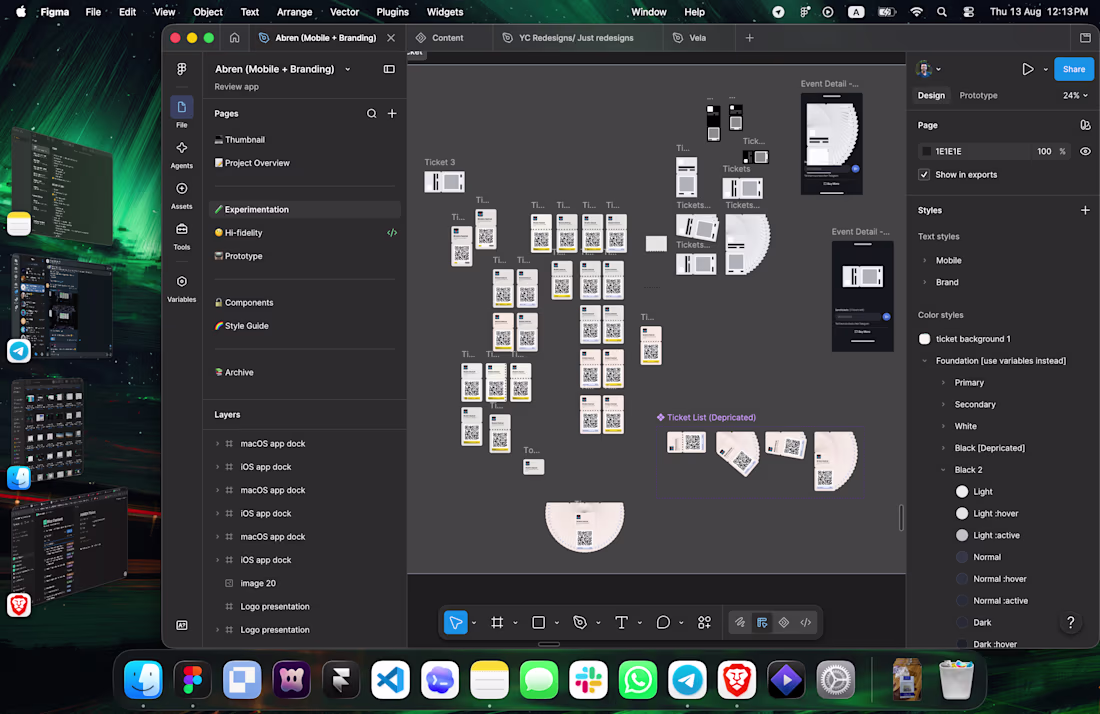Toggle Dev Mode code icon in toolbar
This screenshot has width=1100, height=714.
[806, 622]
